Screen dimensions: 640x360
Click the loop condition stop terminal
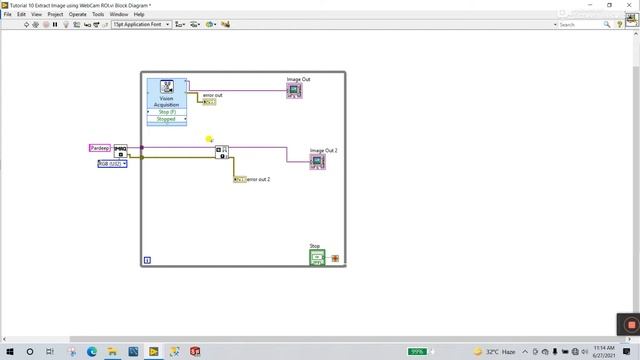335,258
